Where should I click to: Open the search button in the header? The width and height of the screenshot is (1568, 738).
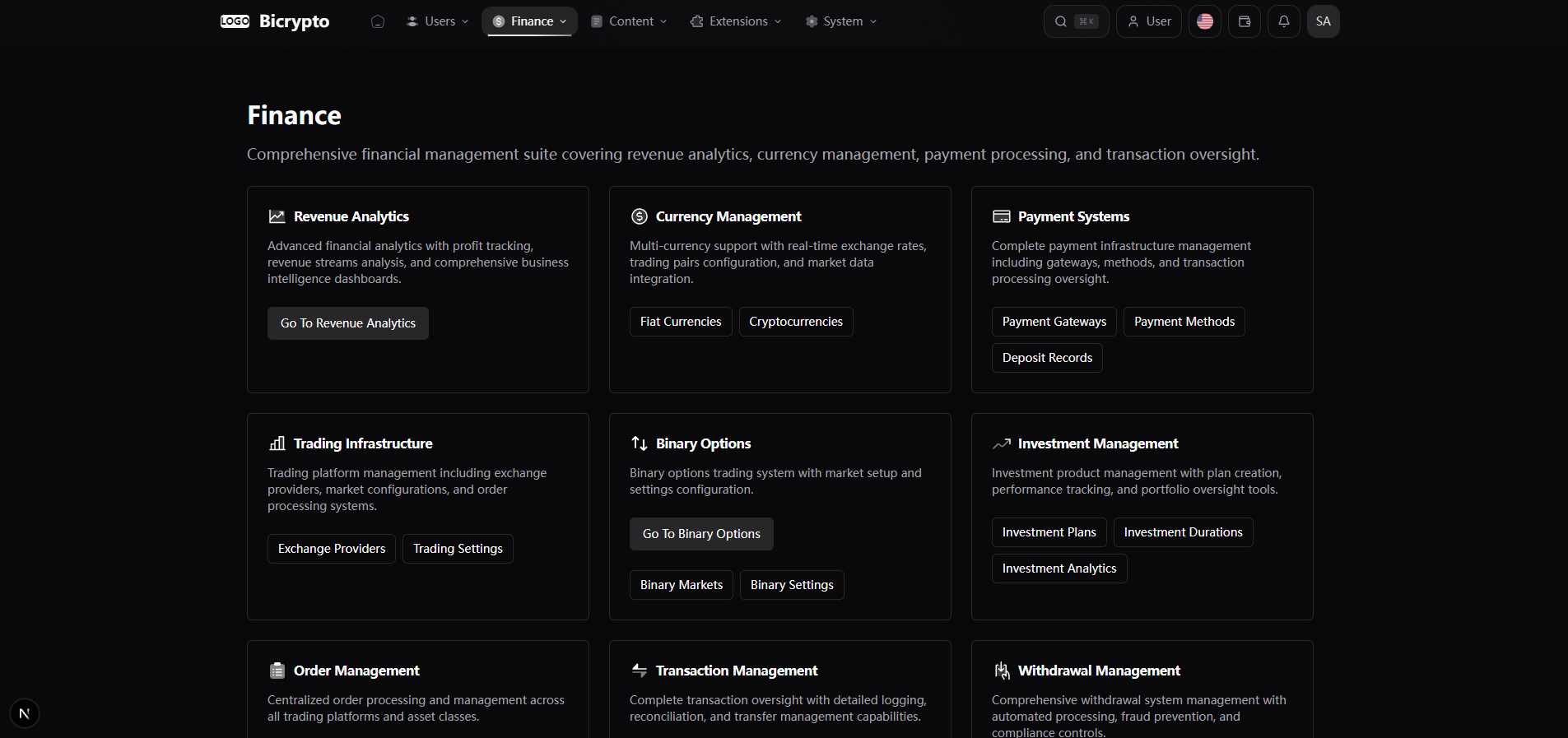pyautogui.click(x=1076, y=21)
